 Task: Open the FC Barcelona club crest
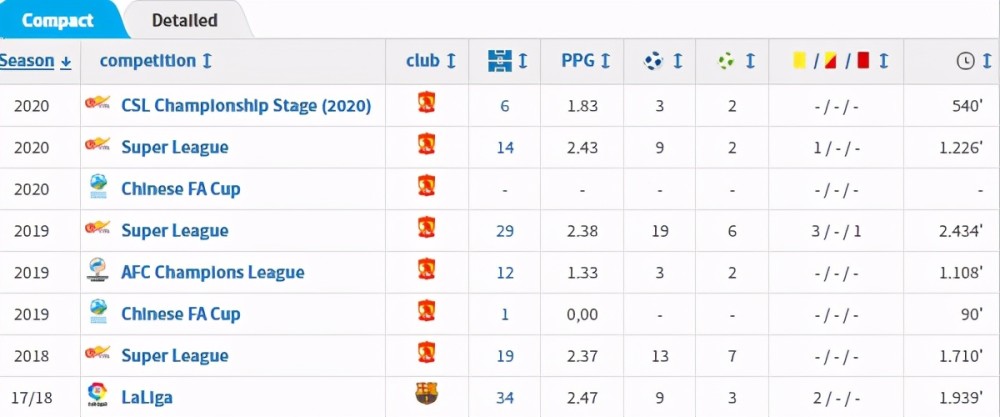coord(426,394)
